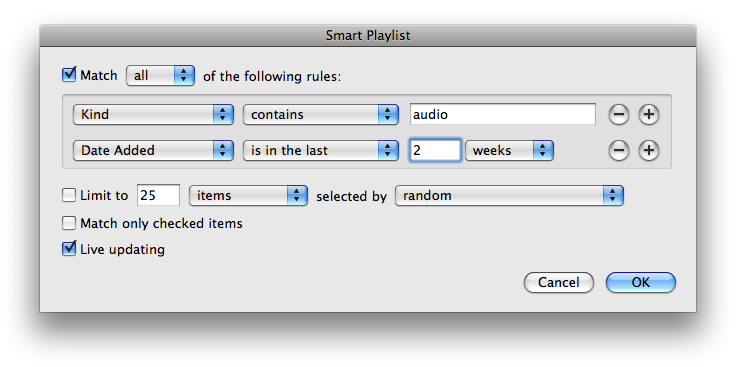Viewport: 736px width, 367px height.
Task: Open the all/any match dropdown
Action: pos(160,76)
